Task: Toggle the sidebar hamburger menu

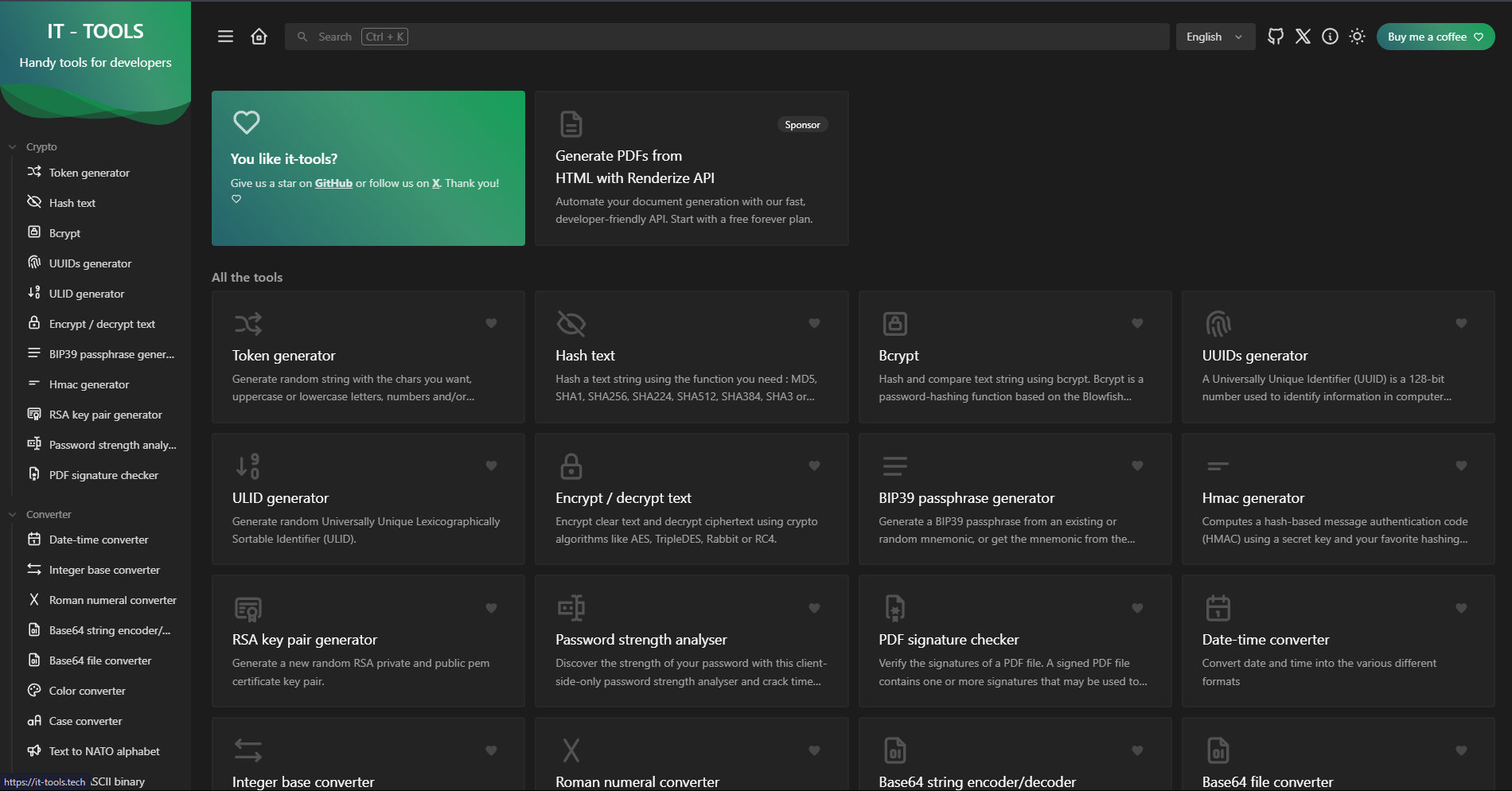Action: point(225,37)
